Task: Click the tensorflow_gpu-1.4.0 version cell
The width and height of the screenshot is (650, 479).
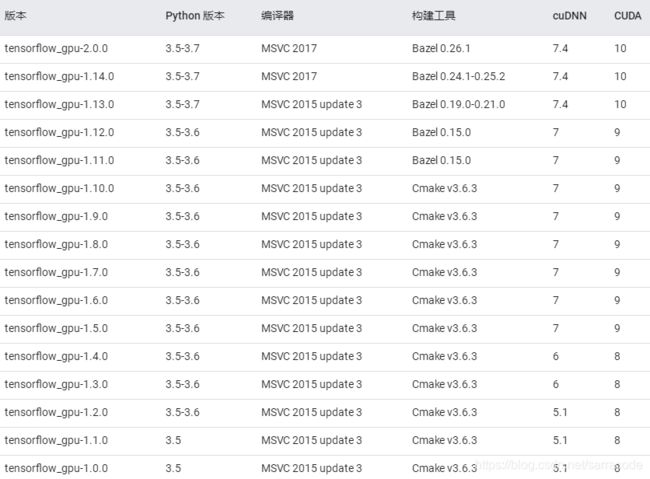Action: tap(56, 356)
